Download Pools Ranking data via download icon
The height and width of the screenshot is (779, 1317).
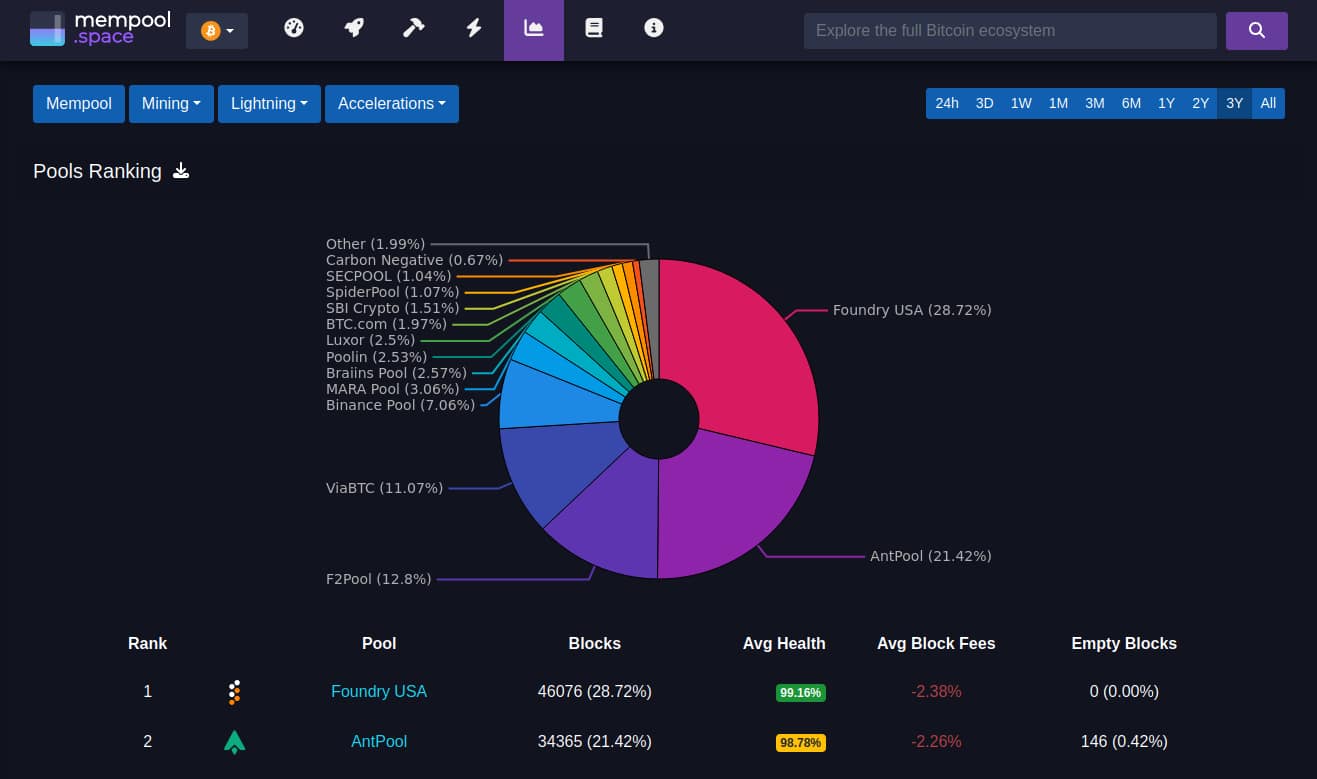pyautogui.click(x=181, y=171)
